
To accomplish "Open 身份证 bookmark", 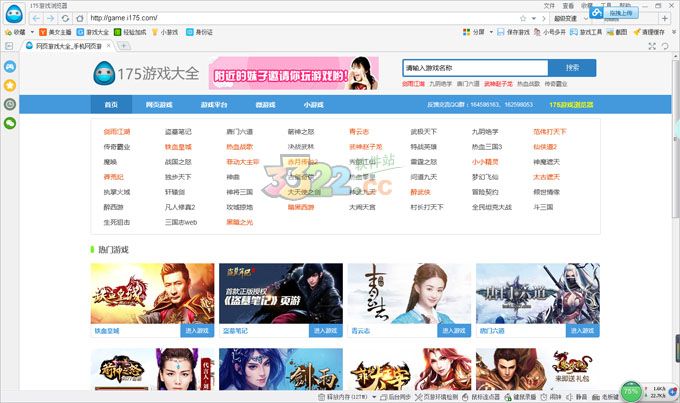I will pos(199,32).
